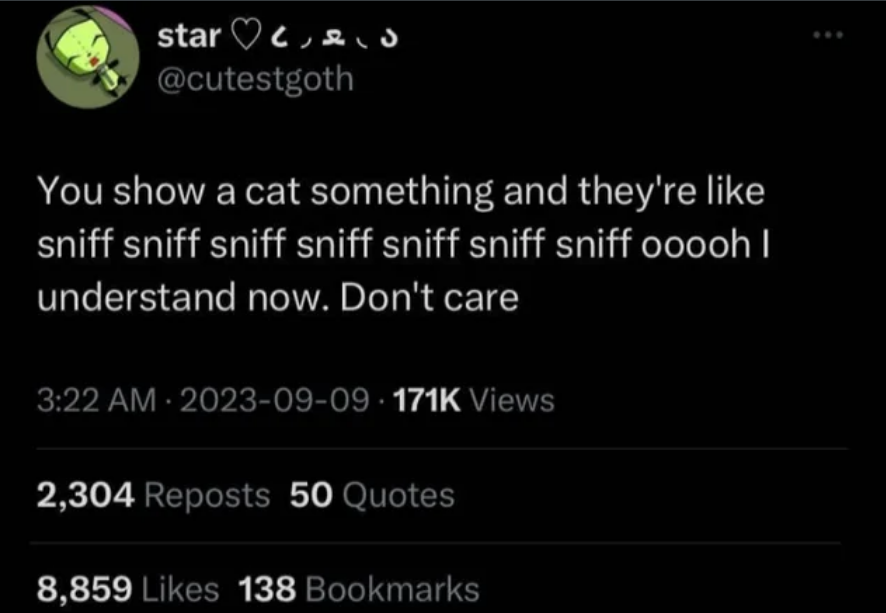Click the "Views" label

(510, 401)
